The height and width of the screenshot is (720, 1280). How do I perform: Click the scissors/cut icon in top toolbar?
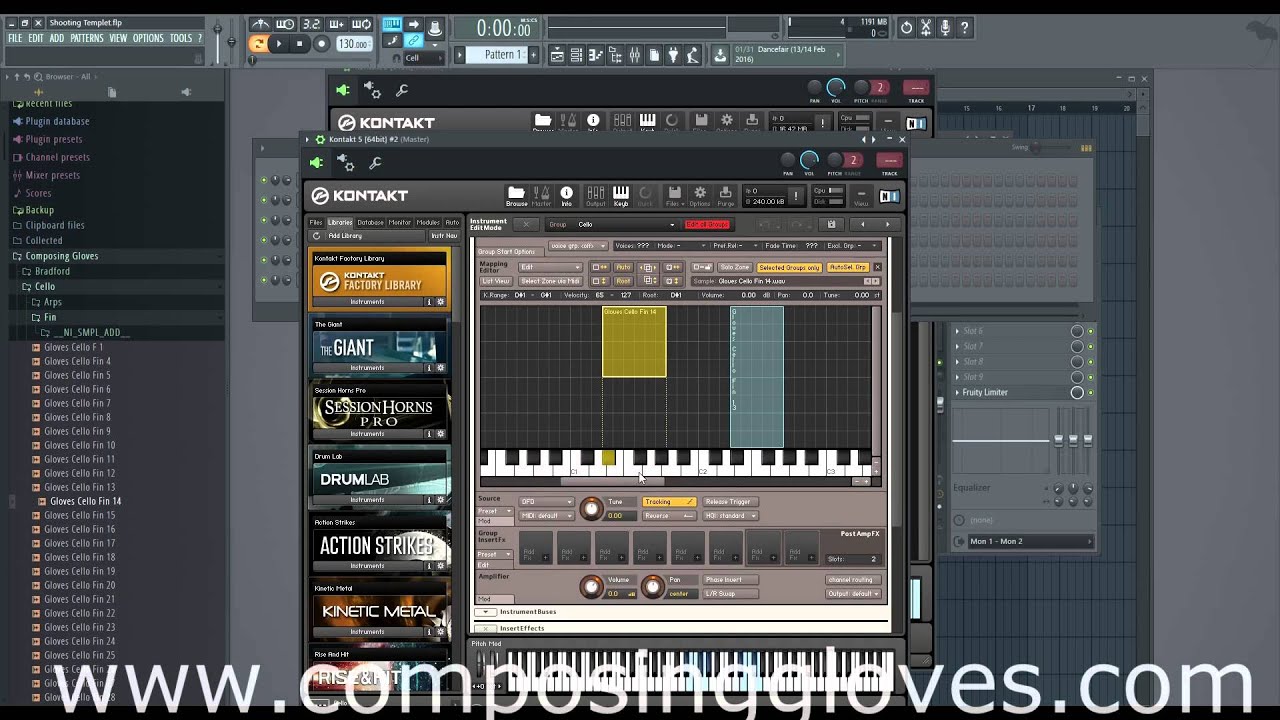pos(926,28)
